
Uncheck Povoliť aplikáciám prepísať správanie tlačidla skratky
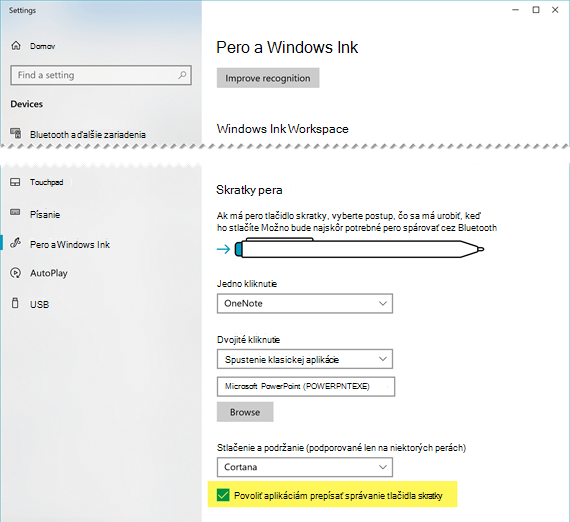(x=223, y=495)
